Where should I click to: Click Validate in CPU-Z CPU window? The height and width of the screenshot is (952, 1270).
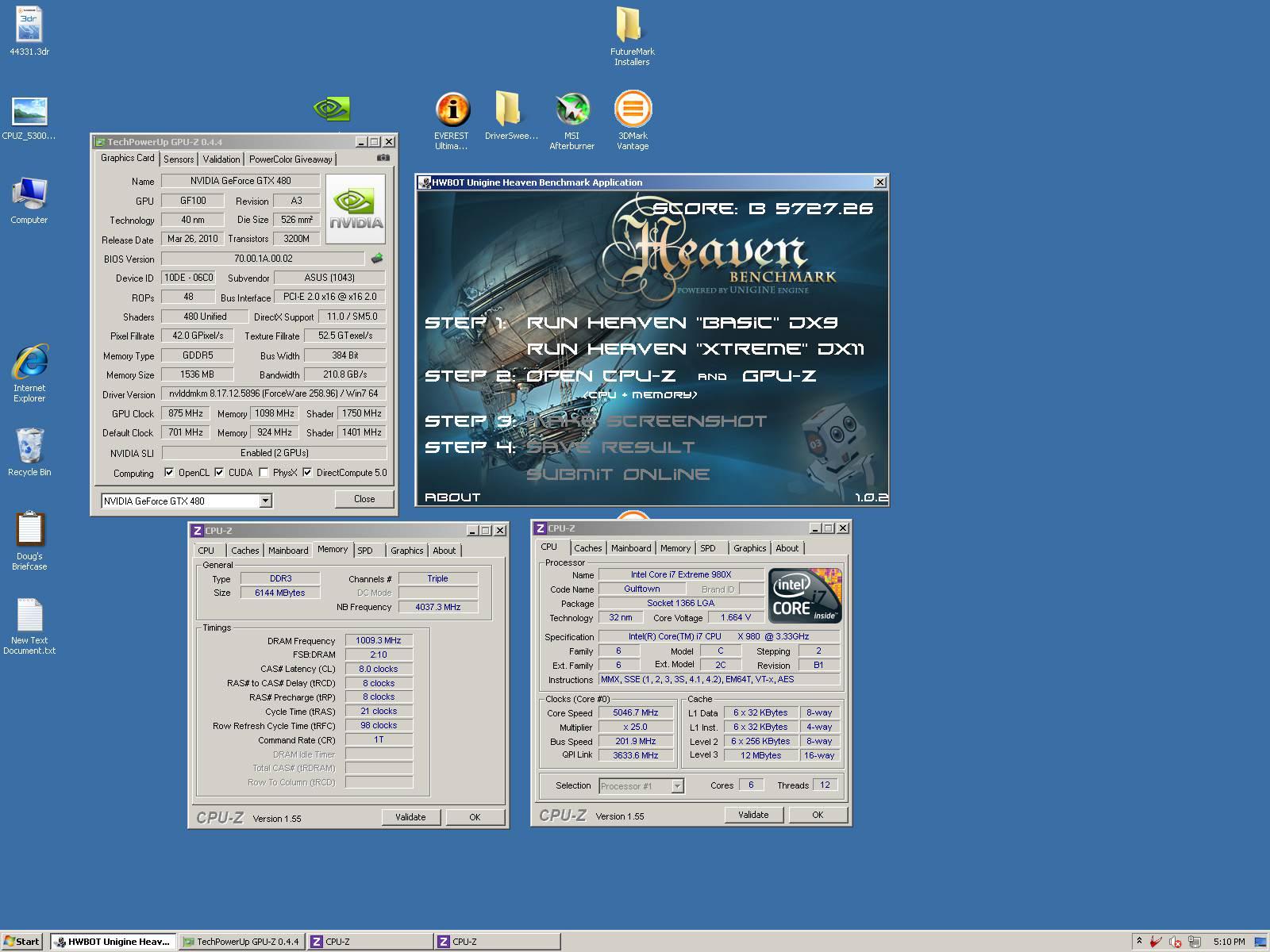click(753, 815)
